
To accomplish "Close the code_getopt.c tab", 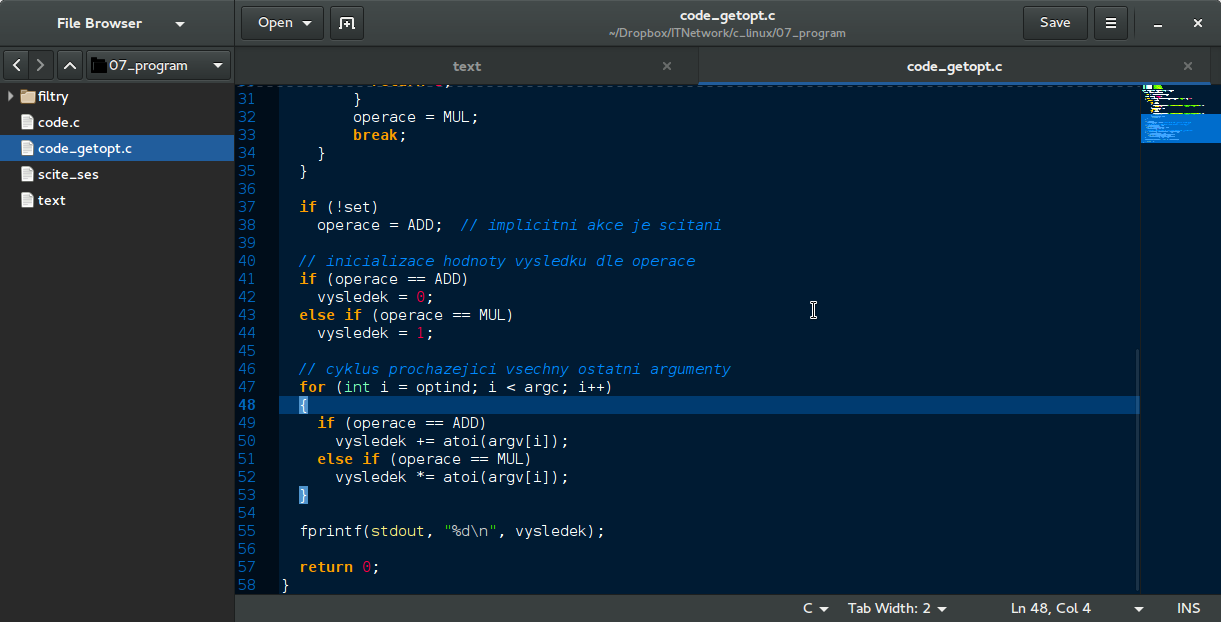I will (x=1188, y=66).
